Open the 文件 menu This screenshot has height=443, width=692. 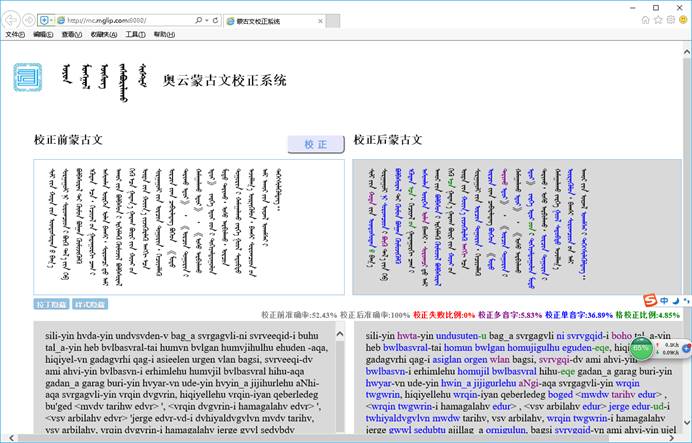tap(14, 34)
